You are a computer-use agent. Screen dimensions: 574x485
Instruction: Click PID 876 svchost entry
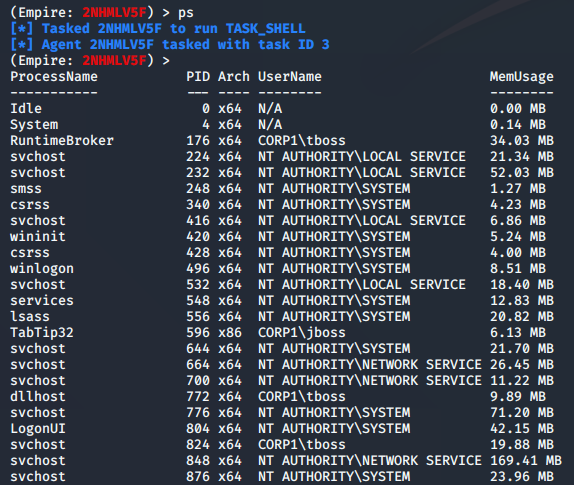click(x=198, y=477)
